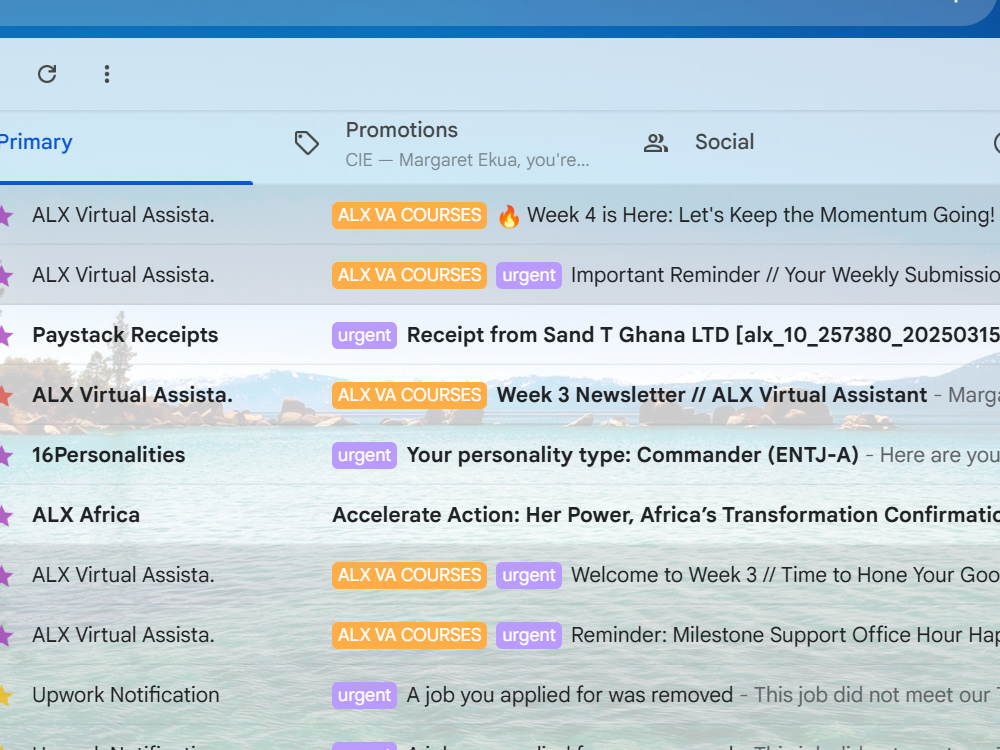Click urgent label on Important Reminder email
Screen dimensions: 1000x750
(529, 276)
